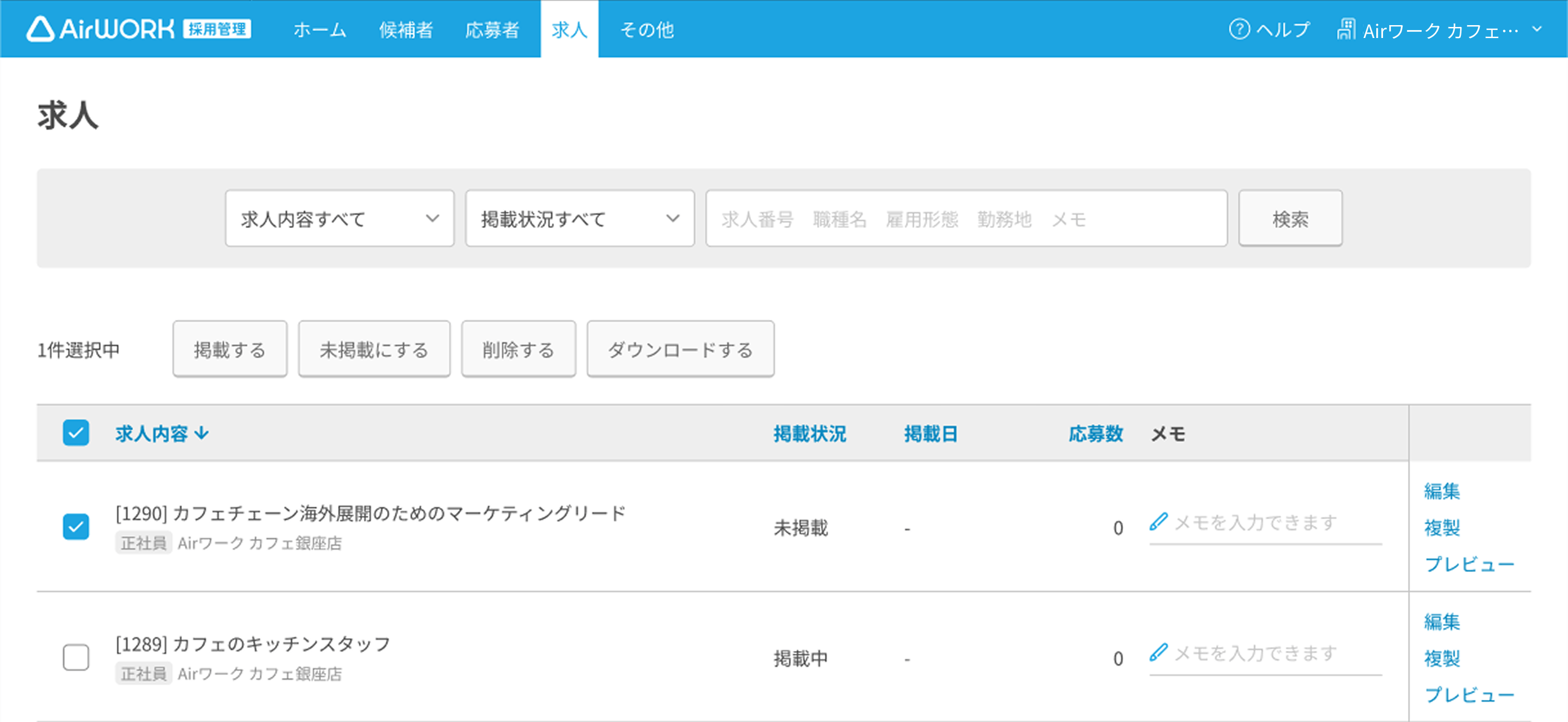Click the help question mark icon
The image size is (1568, 722).
click(x=1239, y=29)
